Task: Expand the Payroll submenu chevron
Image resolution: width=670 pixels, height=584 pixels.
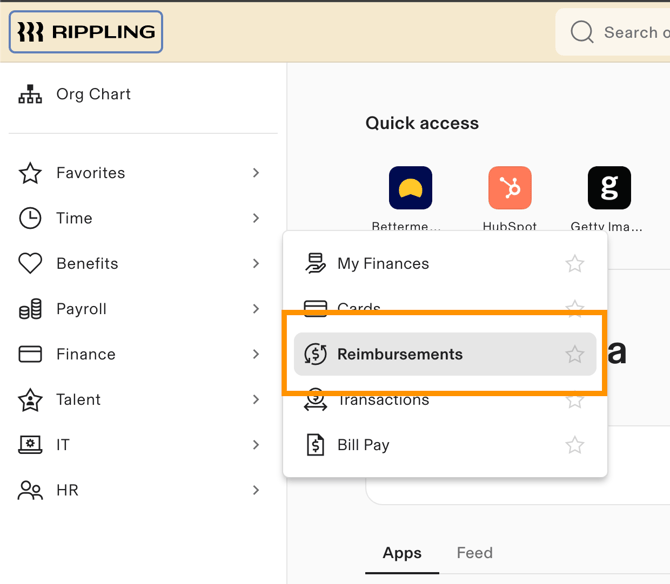Action: click(256, 309)
